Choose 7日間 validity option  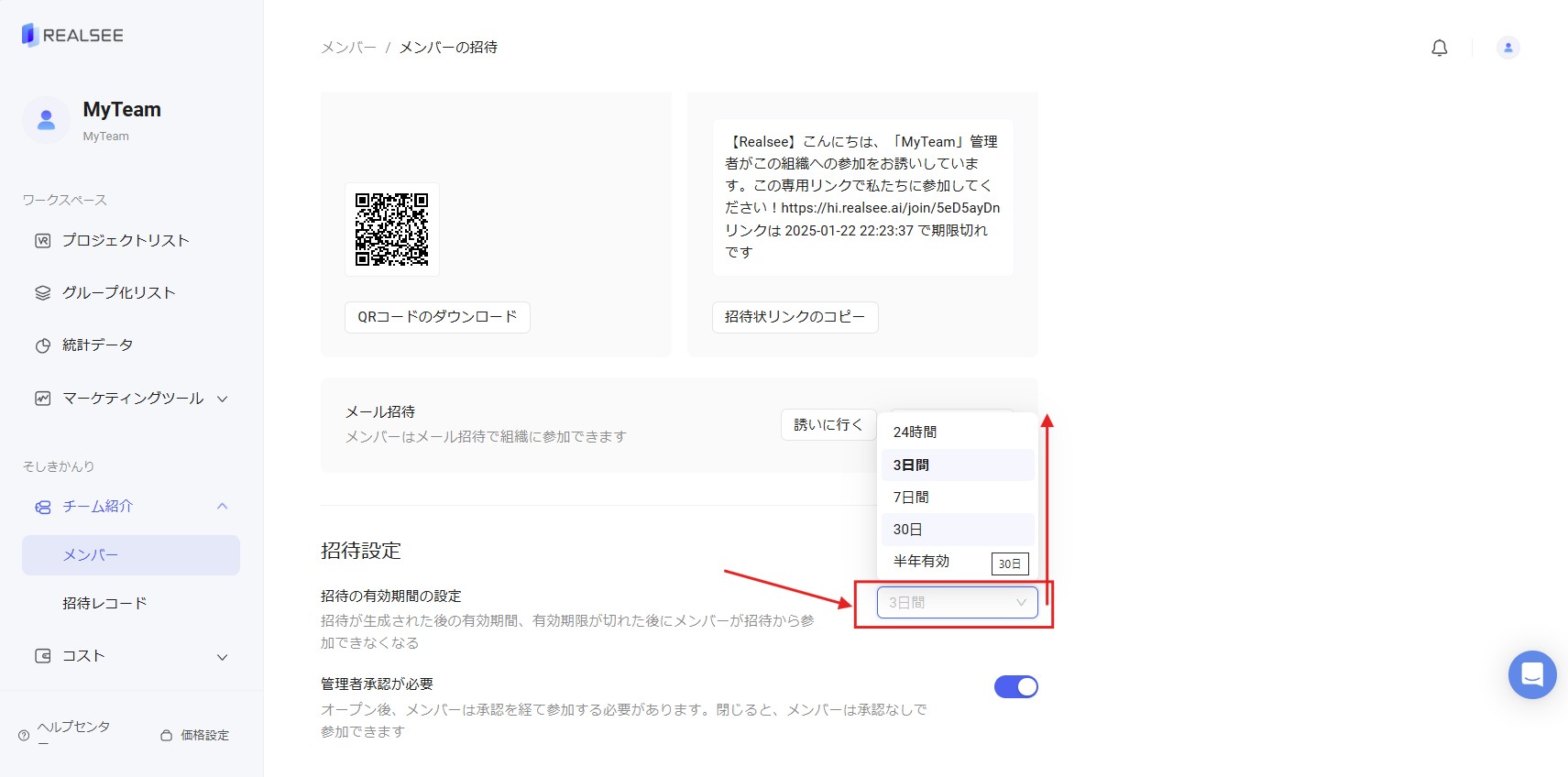pyautogui.click(x=958, y=497)
